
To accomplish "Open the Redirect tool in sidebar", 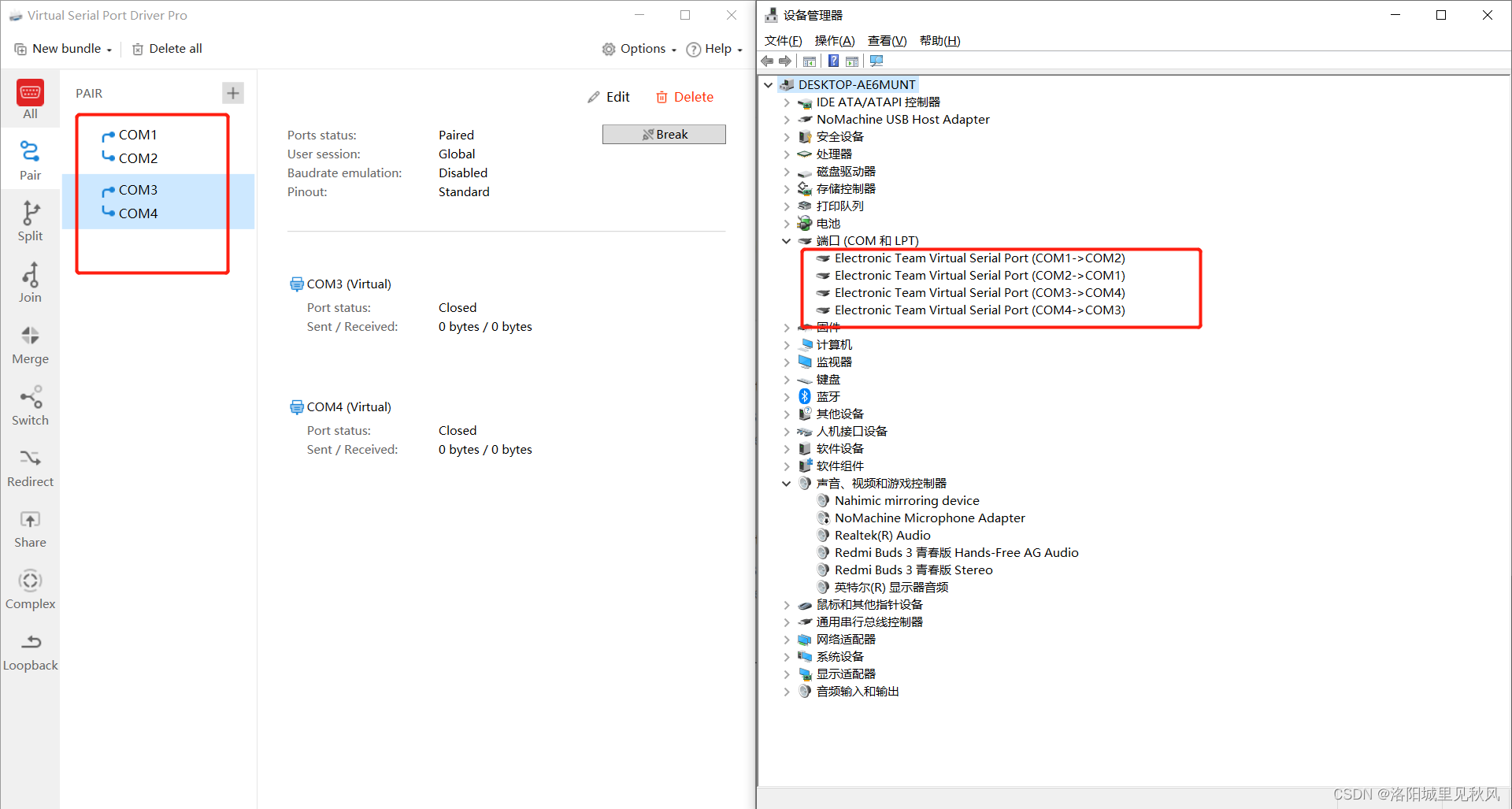I will (x=30, y=468).
